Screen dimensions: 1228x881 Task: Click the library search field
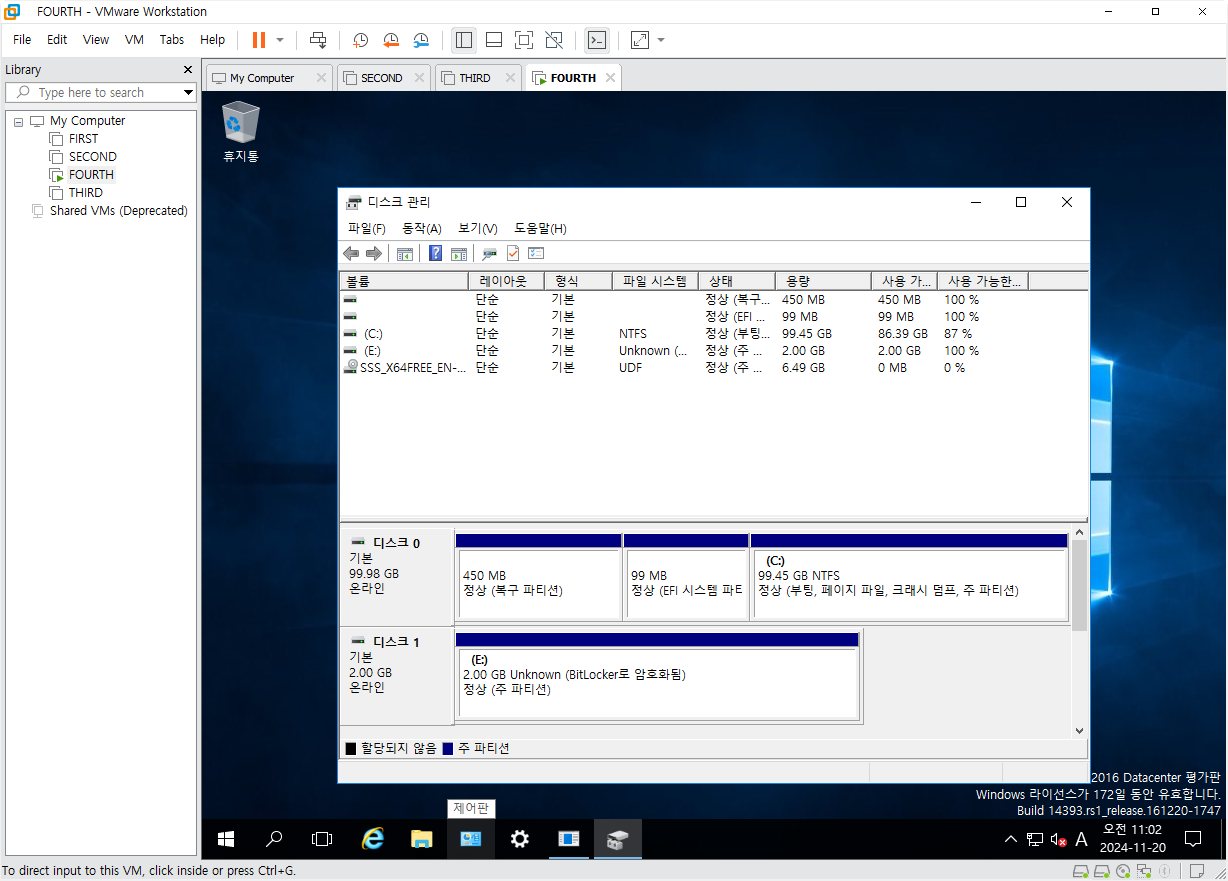click(100, 92)
